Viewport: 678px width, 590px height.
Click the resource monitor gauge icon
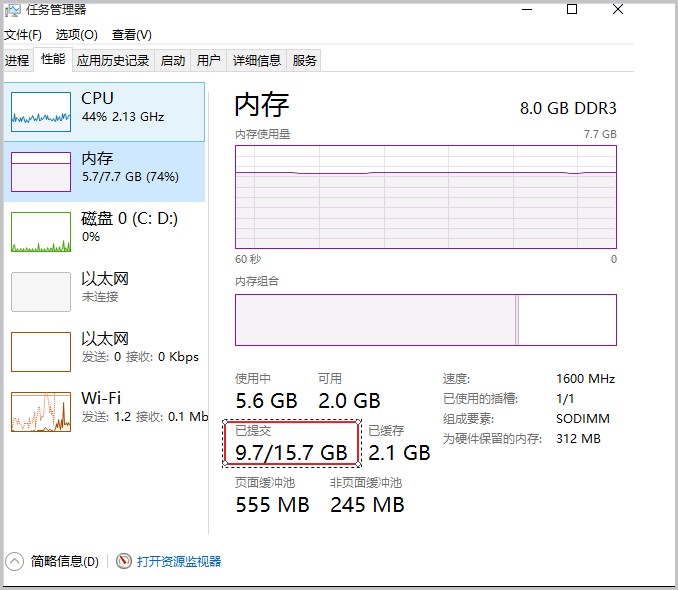click(x=124, y=561)
